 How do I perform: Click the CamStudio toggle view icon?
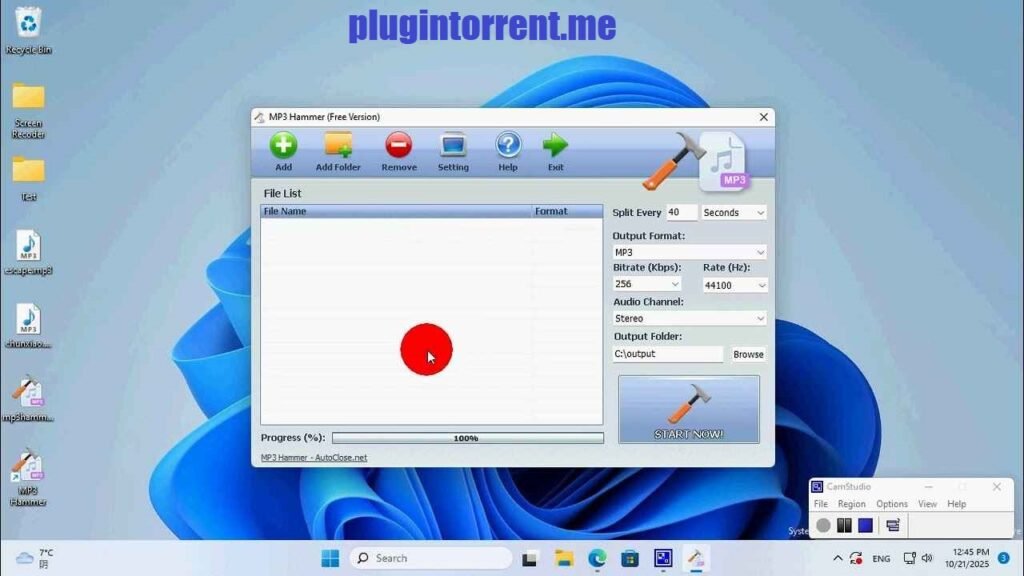(893, 525)
